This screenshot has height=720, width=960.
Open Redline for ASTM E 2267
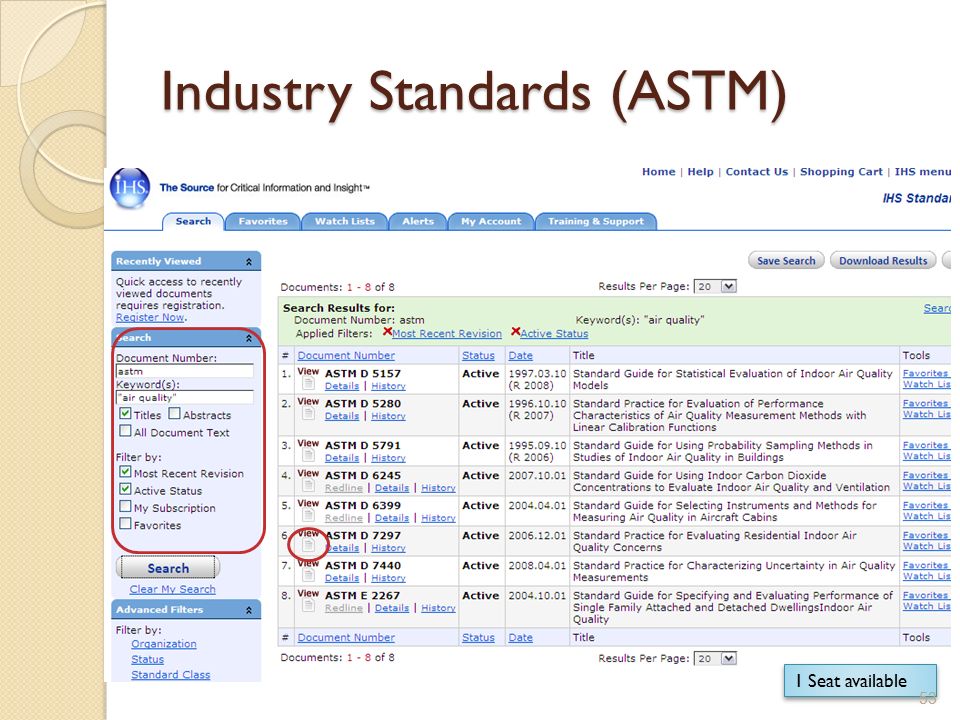[343, 608]
